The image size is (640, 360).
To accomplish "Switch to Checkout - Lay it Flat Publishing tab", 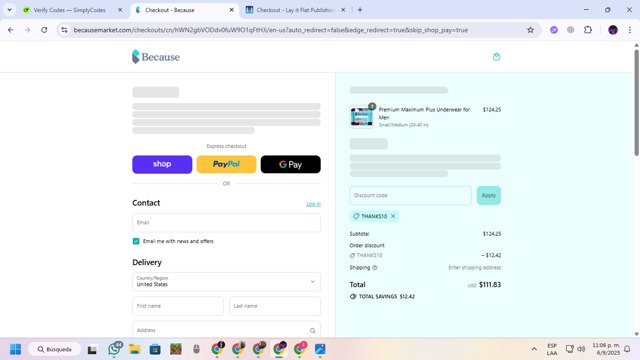I will pos(295,10).
